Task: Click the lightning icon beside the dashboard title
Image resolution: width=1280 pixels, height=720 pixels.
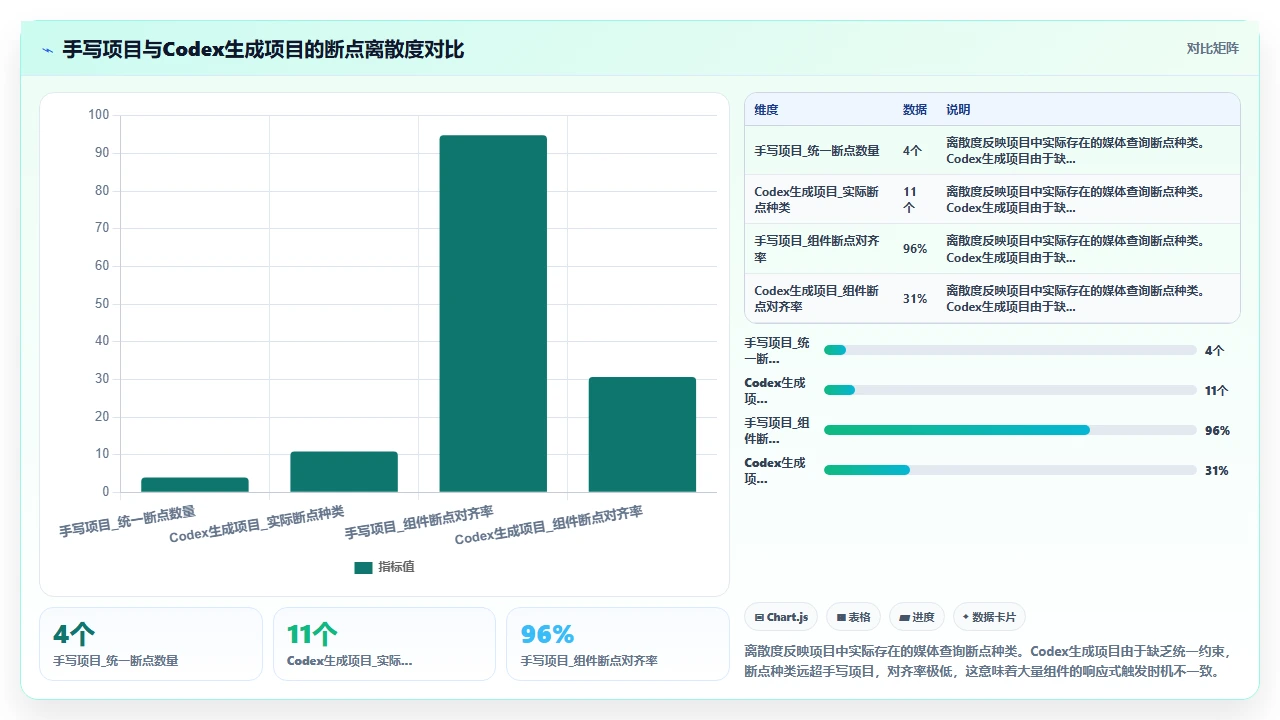Action: click(47, 49)
